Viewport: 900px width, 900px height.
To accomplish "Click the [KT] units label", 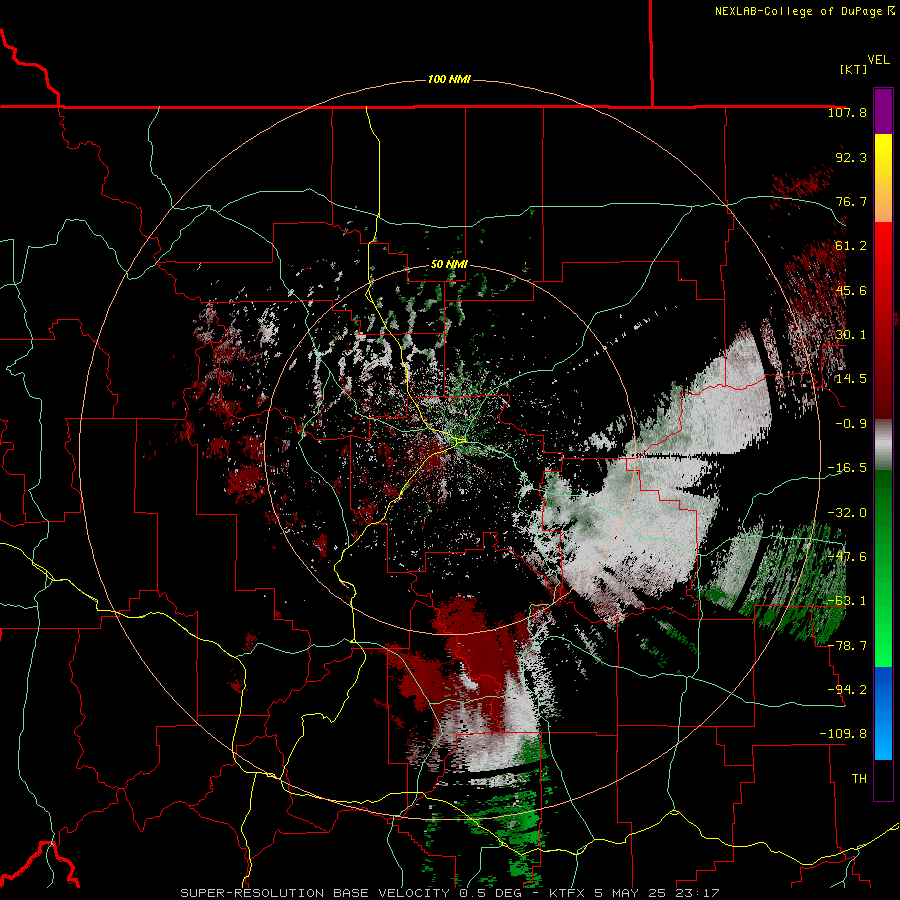I will (854, 69).
